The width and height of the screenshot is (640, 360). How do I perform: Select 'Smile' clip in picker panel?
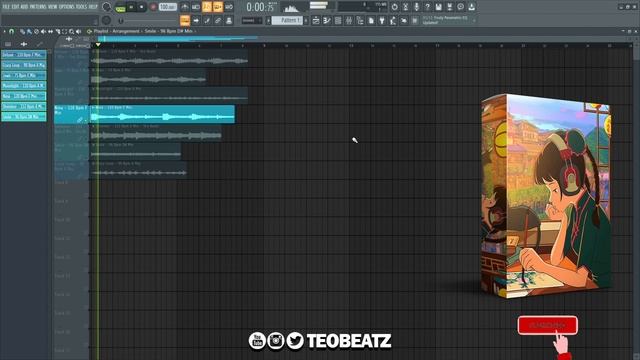[x=24, y=117]
